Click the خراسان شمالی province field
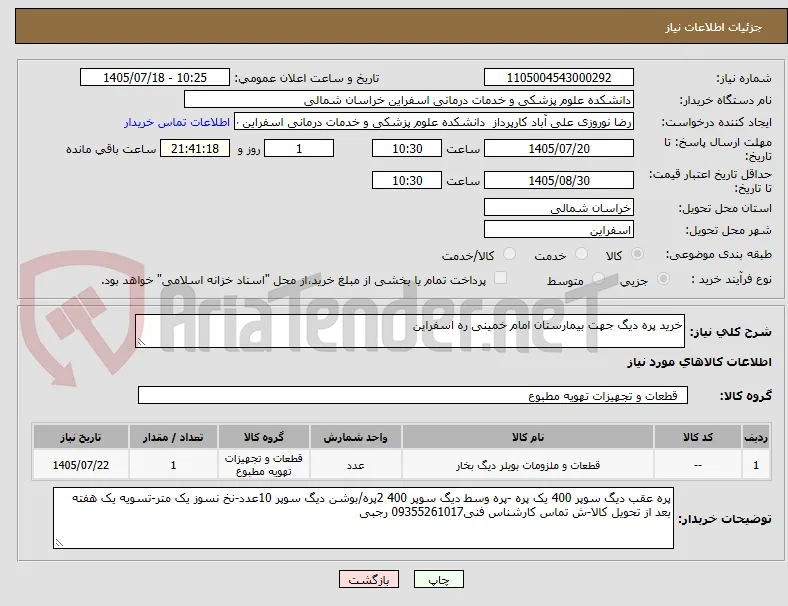Image resolution: width=788 pixels, height=606 pixels. (559, 208)
